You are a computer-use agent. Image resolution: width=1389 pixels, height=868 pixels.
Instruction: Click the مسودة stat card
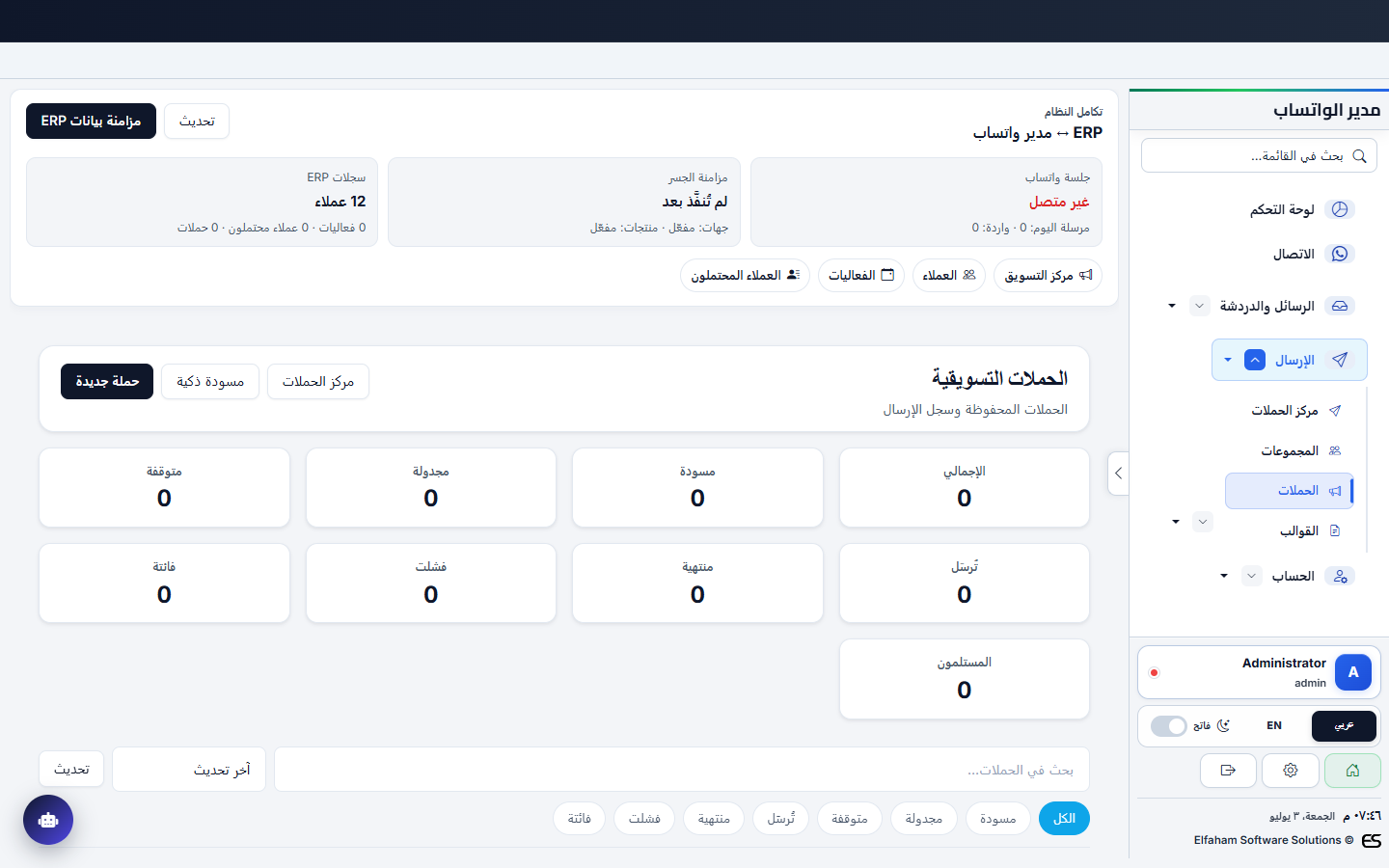pos(697,488)
